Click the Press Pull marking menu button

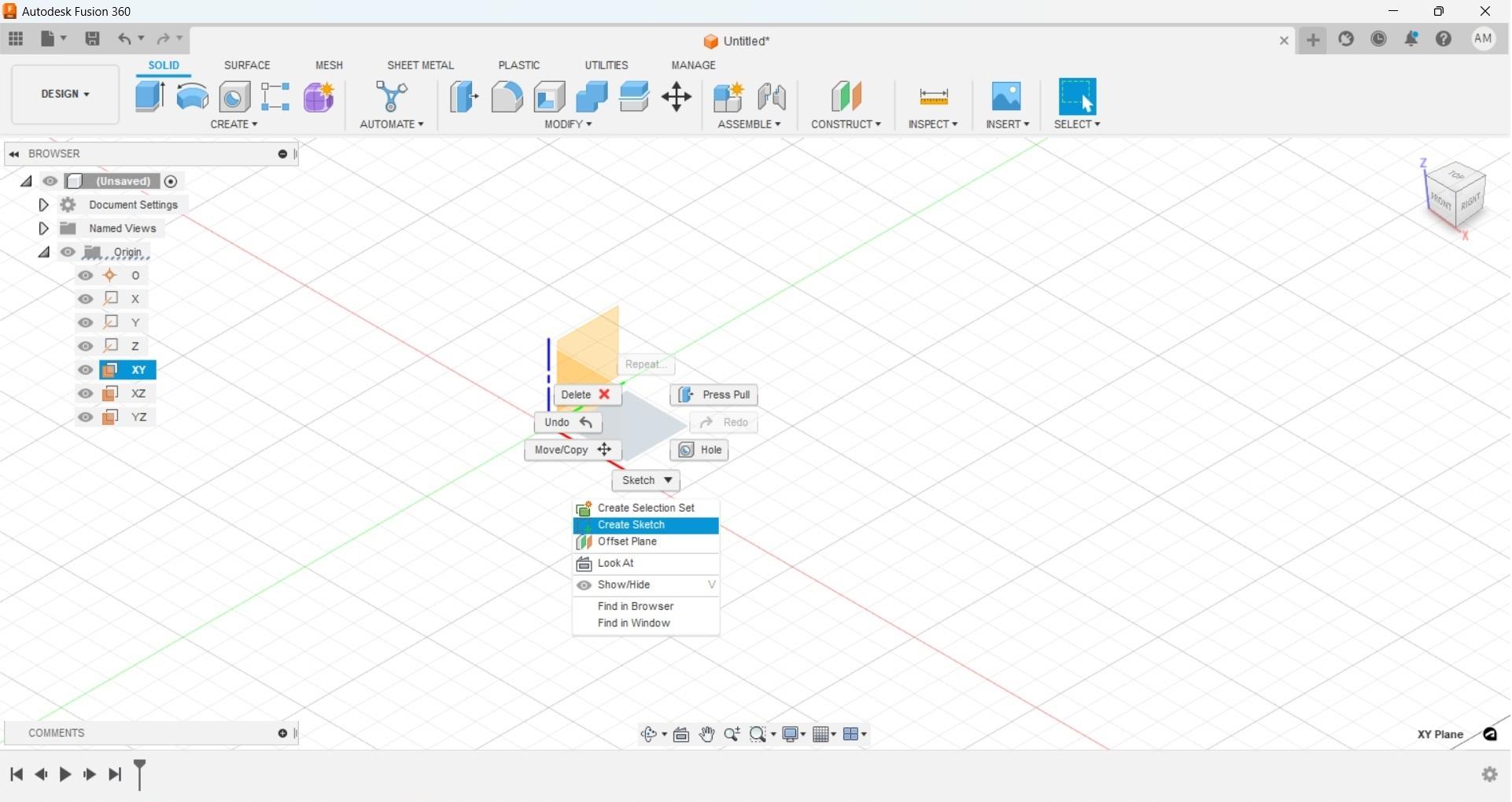point(714,395)
